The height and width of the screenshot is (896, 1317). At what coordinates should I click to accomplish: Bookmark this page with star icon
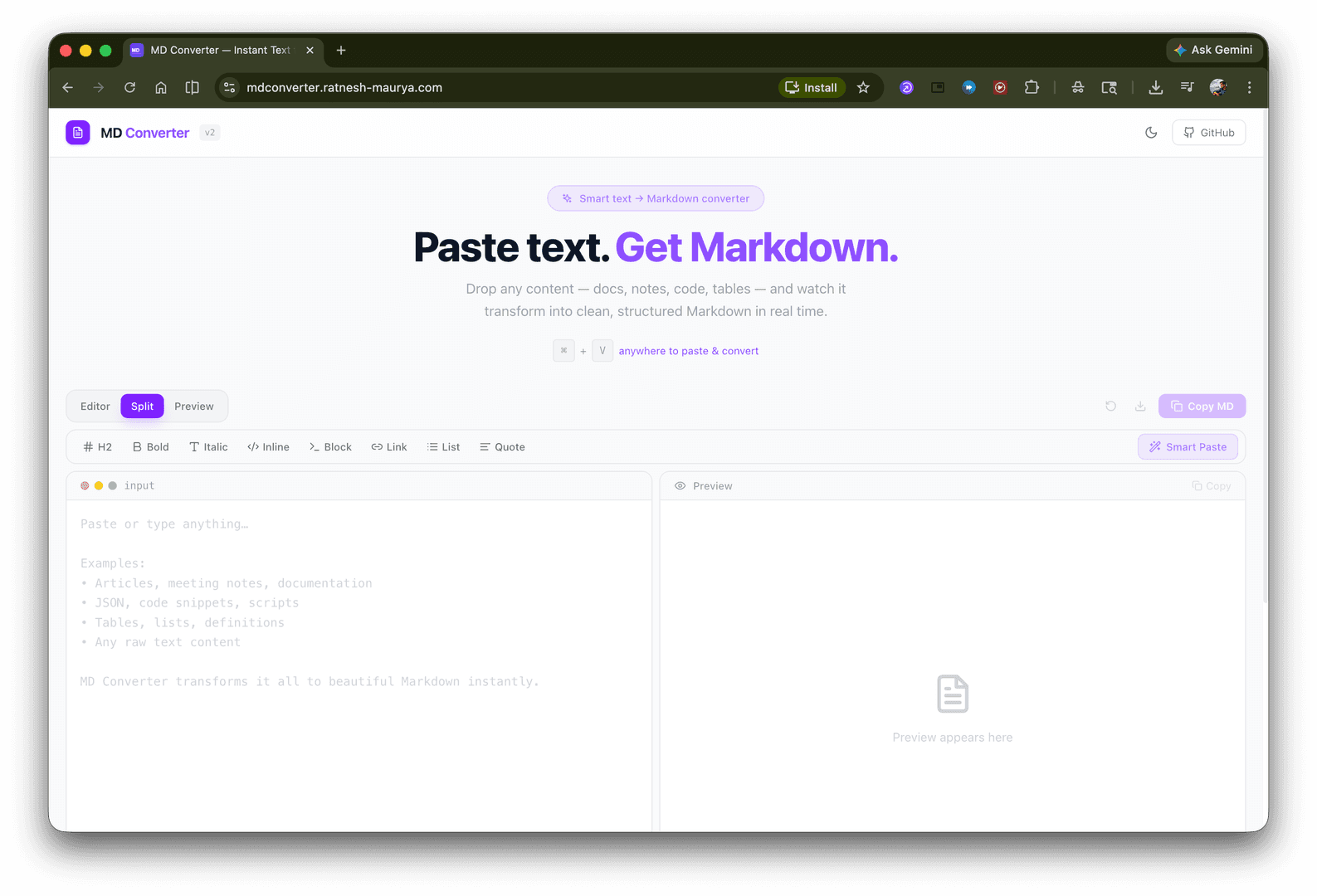point(863,87)
